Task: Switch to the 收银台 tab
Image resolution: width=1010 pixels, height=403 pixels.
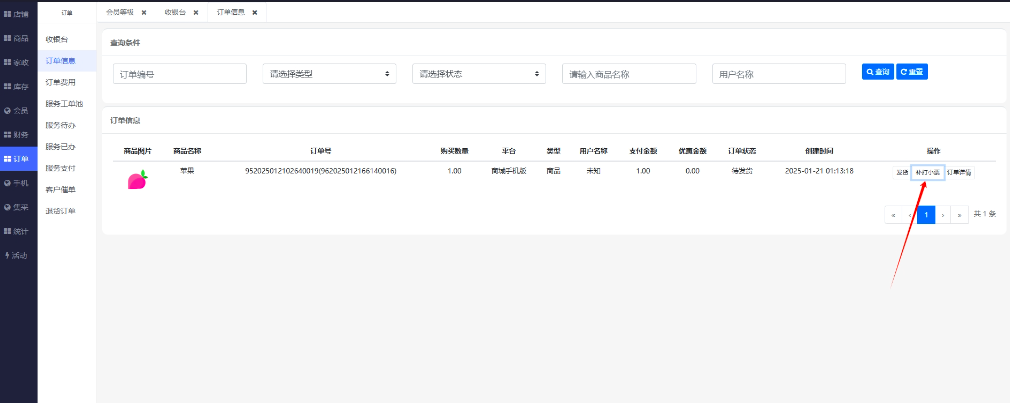Action: (177, 12)
